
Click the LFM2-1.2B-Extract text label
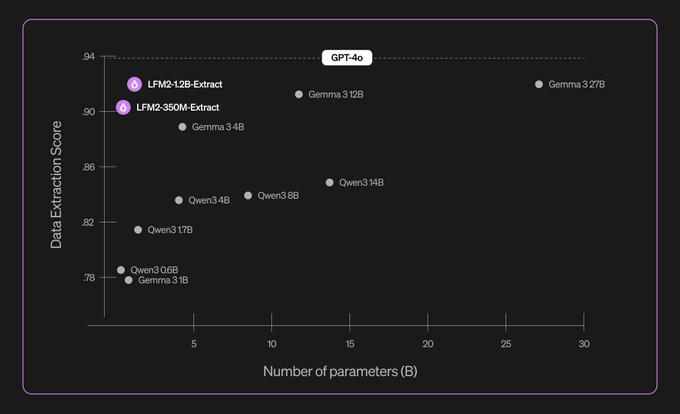click(185, 84)
